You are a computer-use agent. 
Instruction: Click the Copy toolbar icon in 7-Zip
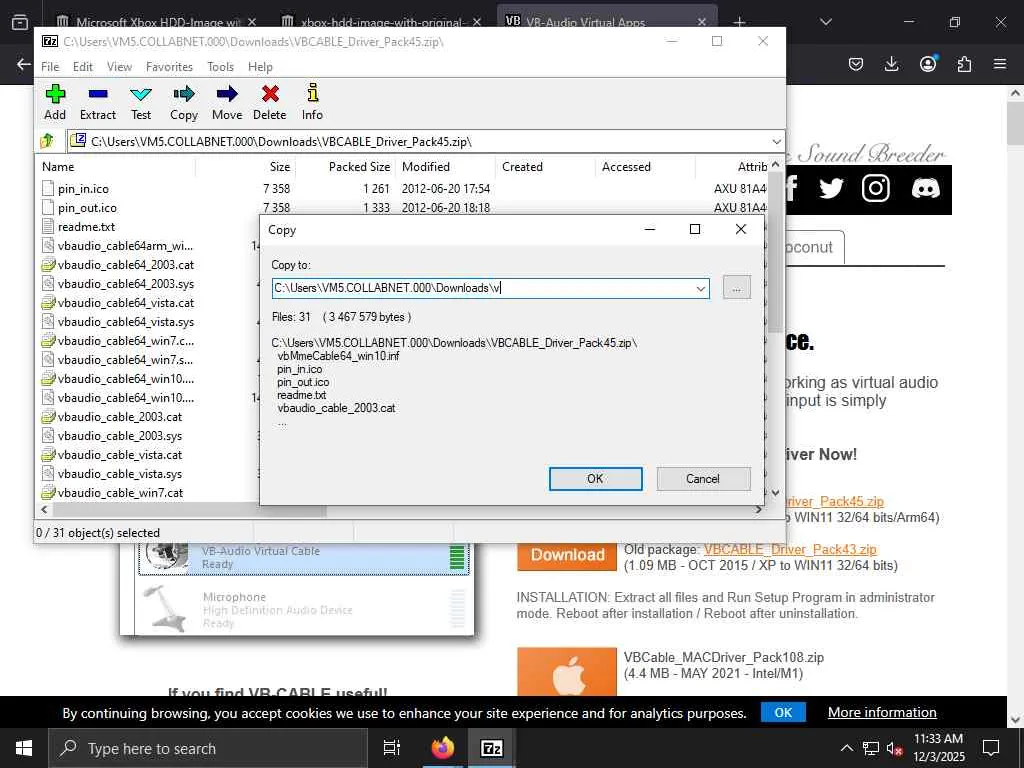[x=184, y=102]
